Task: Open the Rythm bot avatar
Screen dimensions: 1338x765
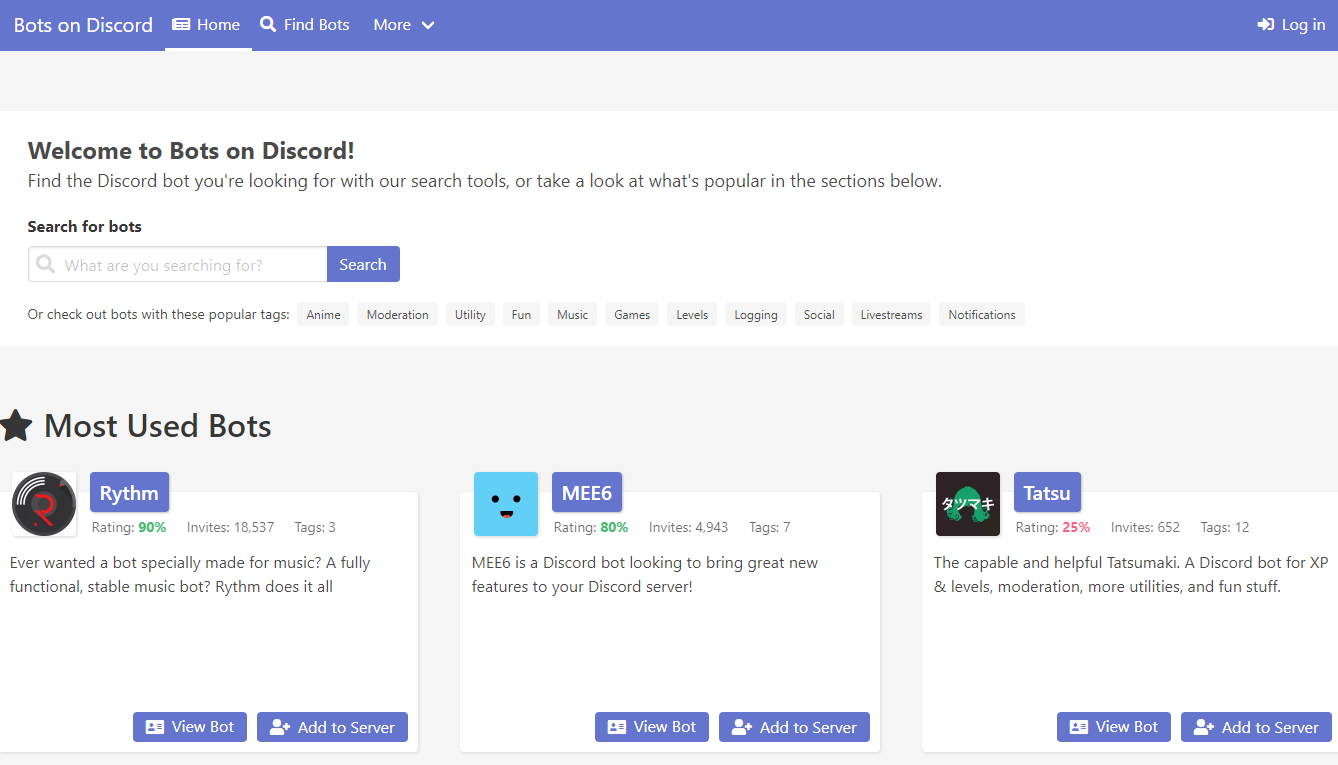Action: (44, 504)
